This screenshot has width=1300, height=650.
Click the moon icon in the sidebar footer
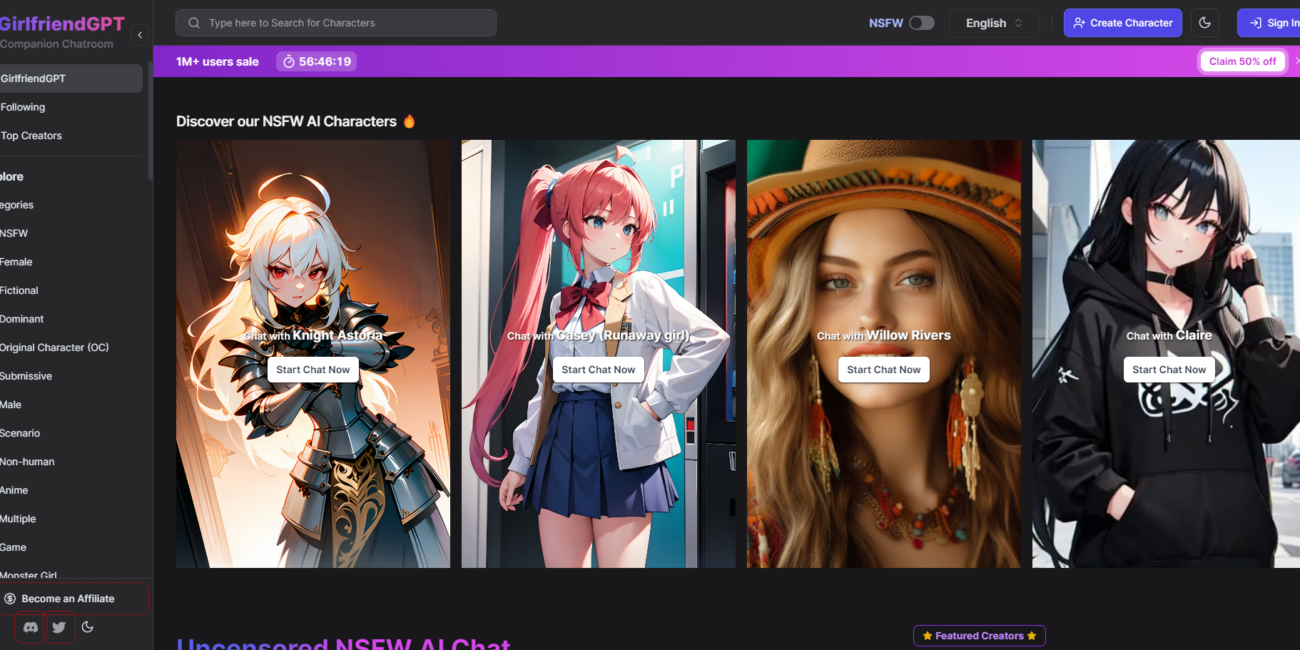(88, 627)
